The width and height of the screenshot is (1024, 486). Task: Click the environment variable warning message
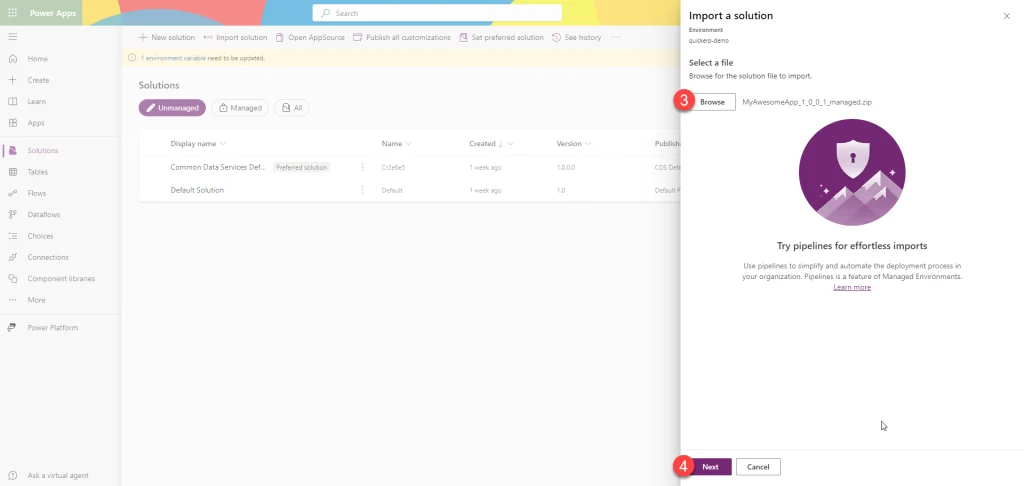tap(202, 58)
